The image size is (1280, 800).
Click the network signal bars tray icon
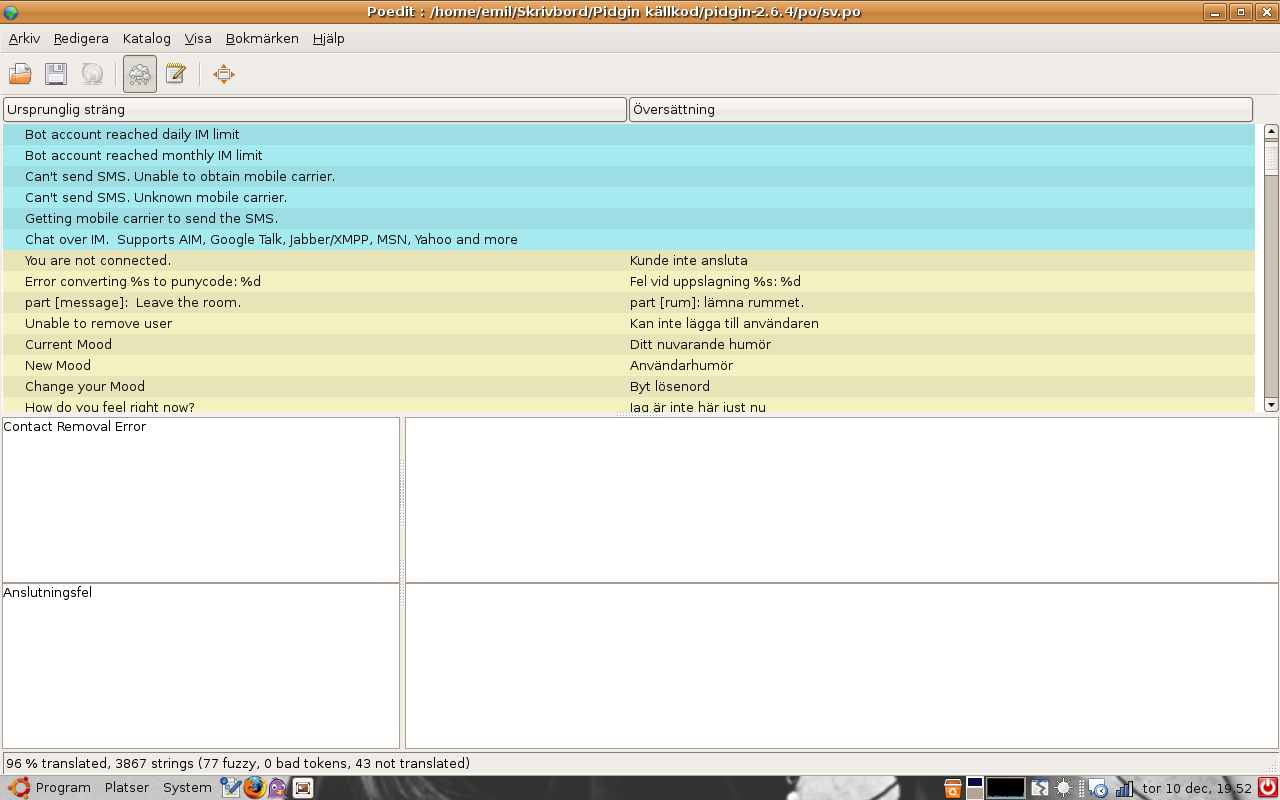[x=1124, y=788]
